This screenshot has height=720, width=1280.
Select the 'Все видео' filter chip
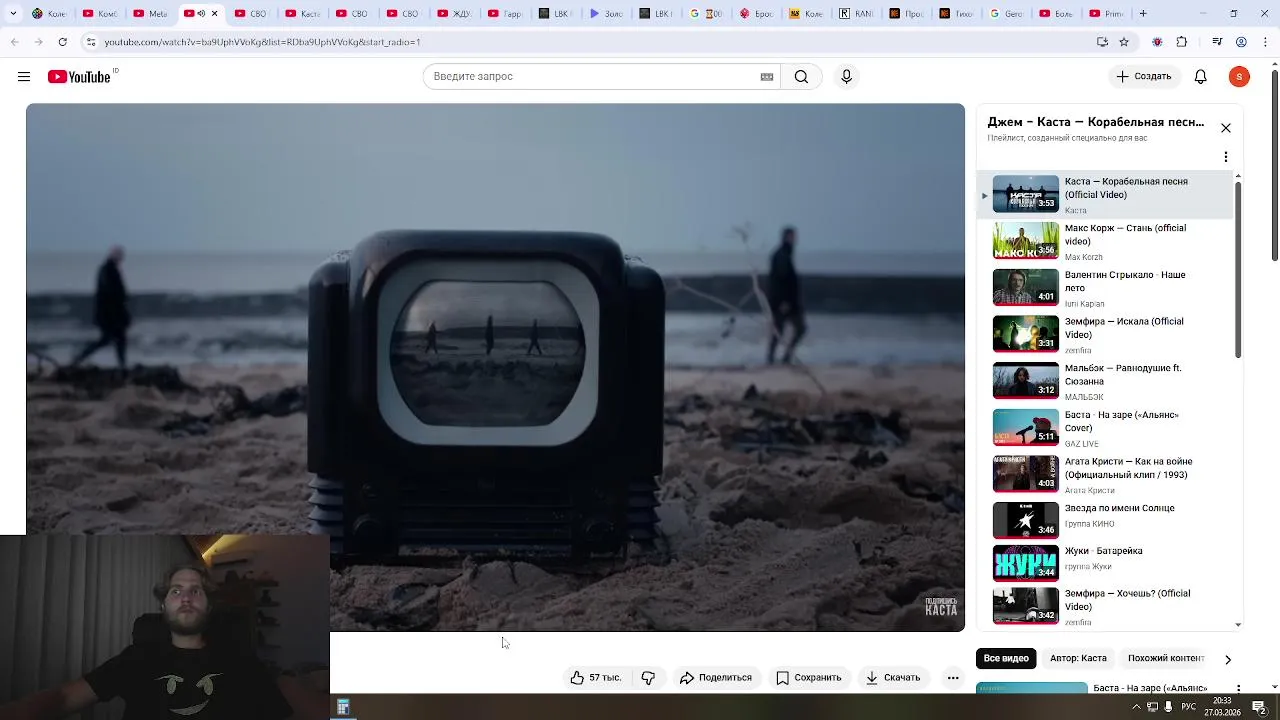point(1006,659)
